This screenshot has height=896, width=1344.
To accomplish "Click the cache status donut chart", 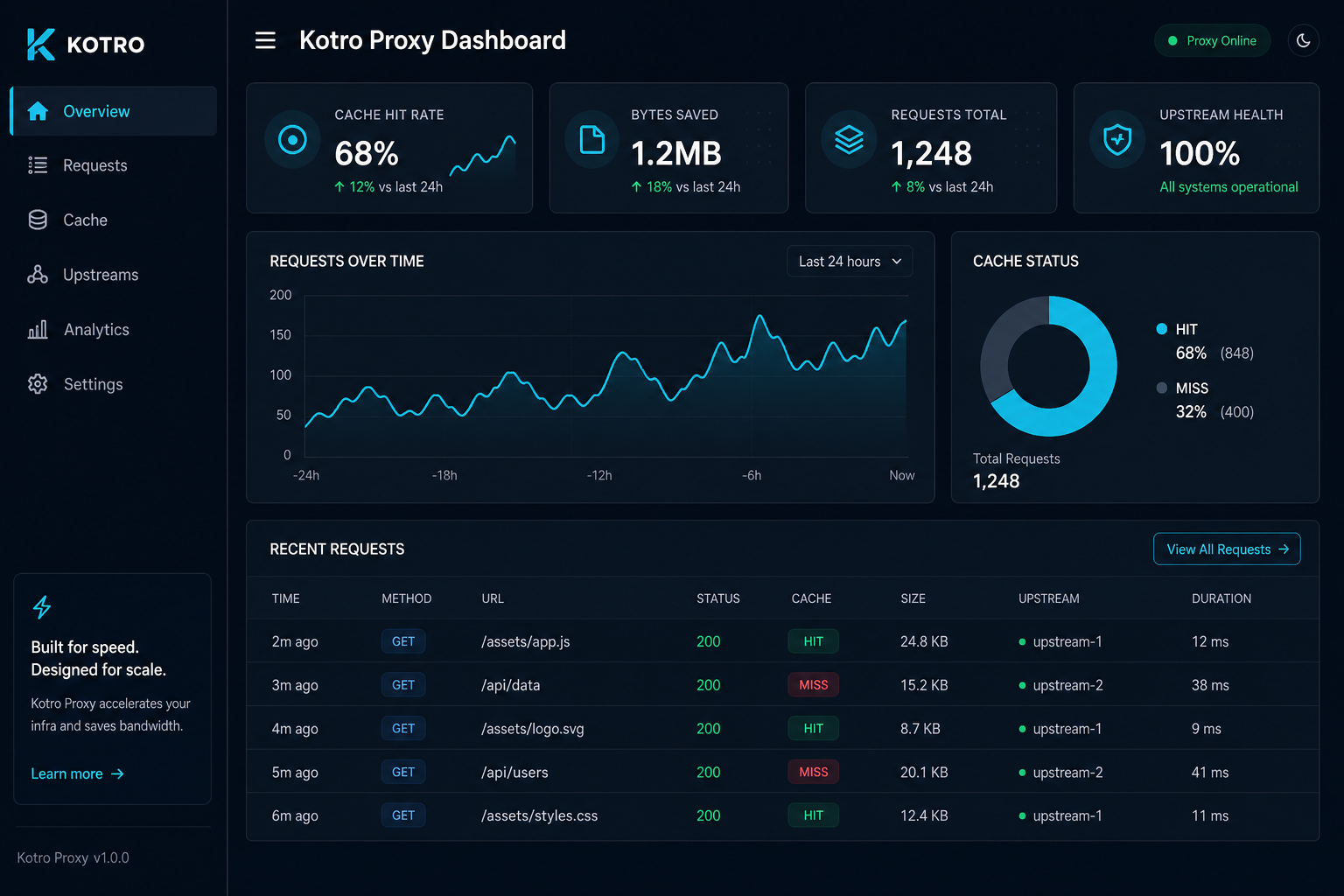I will [x=1048, y=366].
